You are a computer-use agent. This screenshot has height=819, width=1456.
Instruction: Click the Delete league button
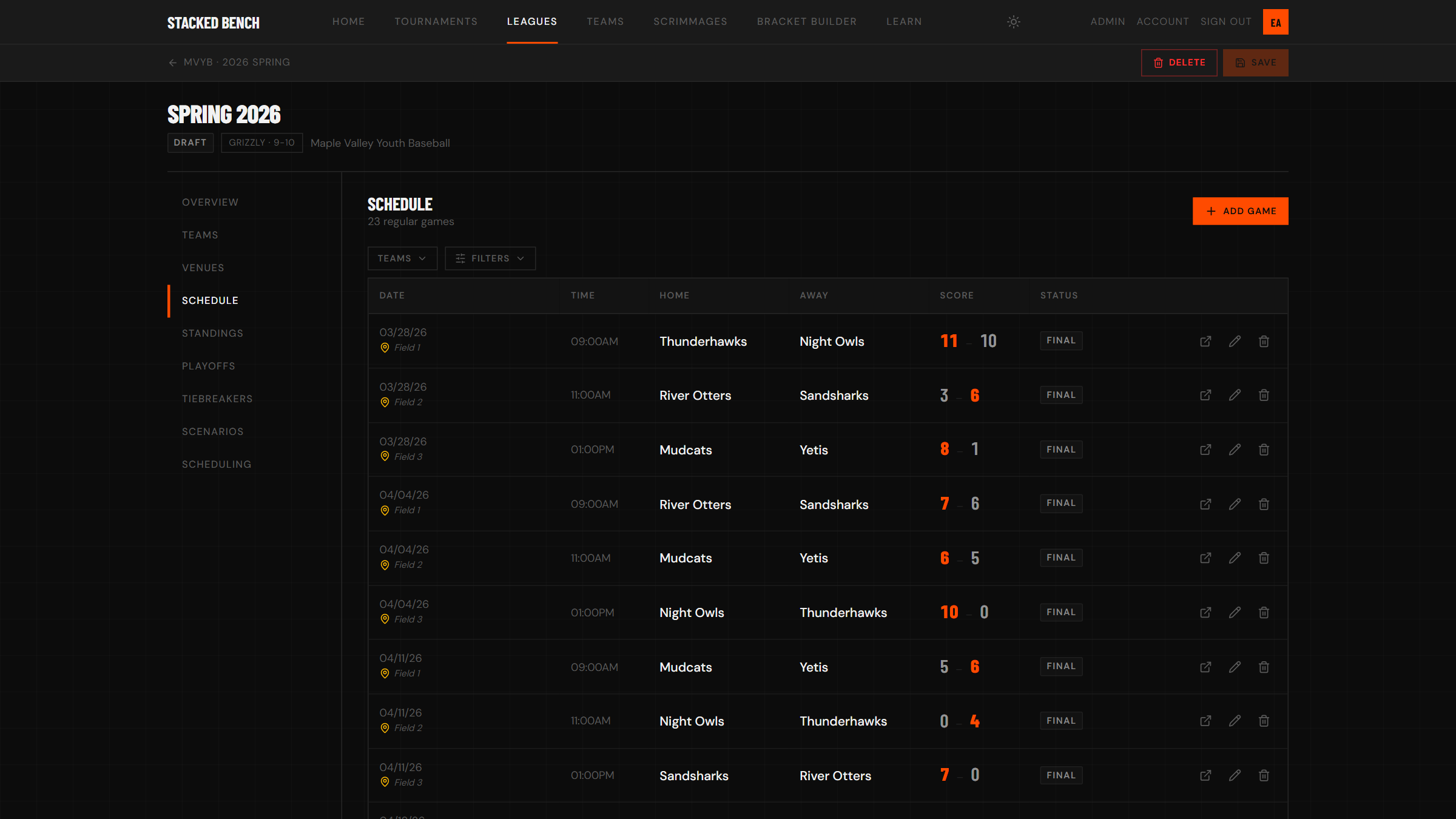[1179, 62]
